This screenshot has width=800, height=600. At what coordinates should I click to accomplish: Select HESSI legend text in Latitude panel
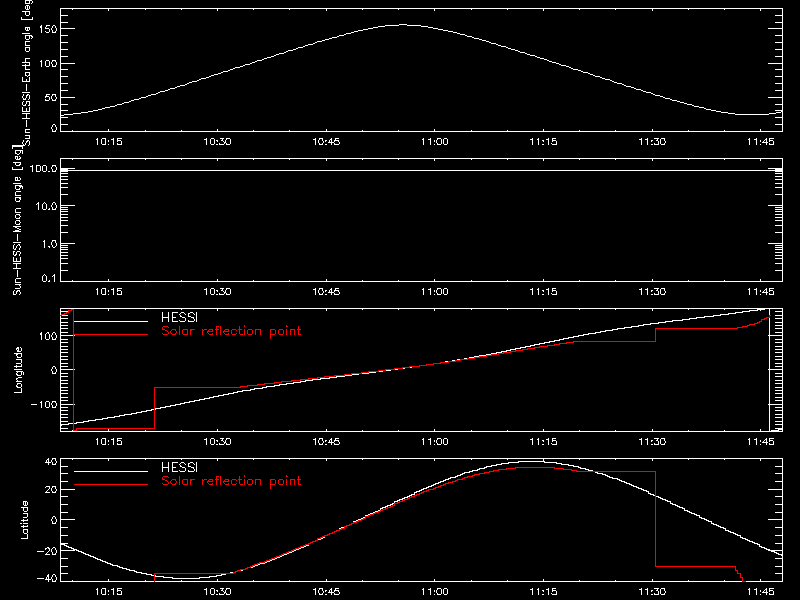[x=179, y=468]
